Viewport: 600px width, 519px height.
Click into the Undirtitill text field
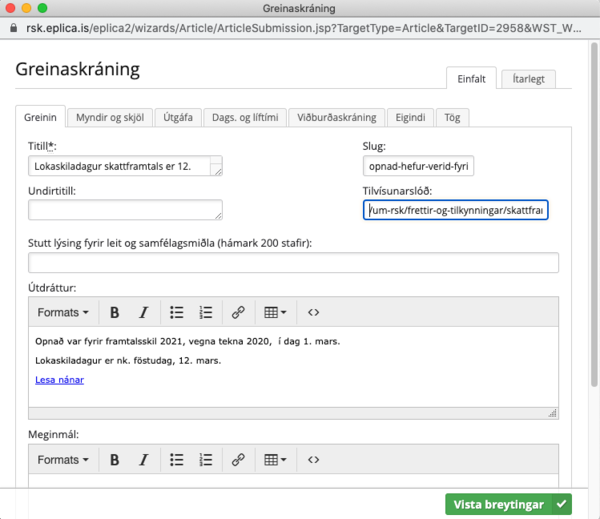125,210
